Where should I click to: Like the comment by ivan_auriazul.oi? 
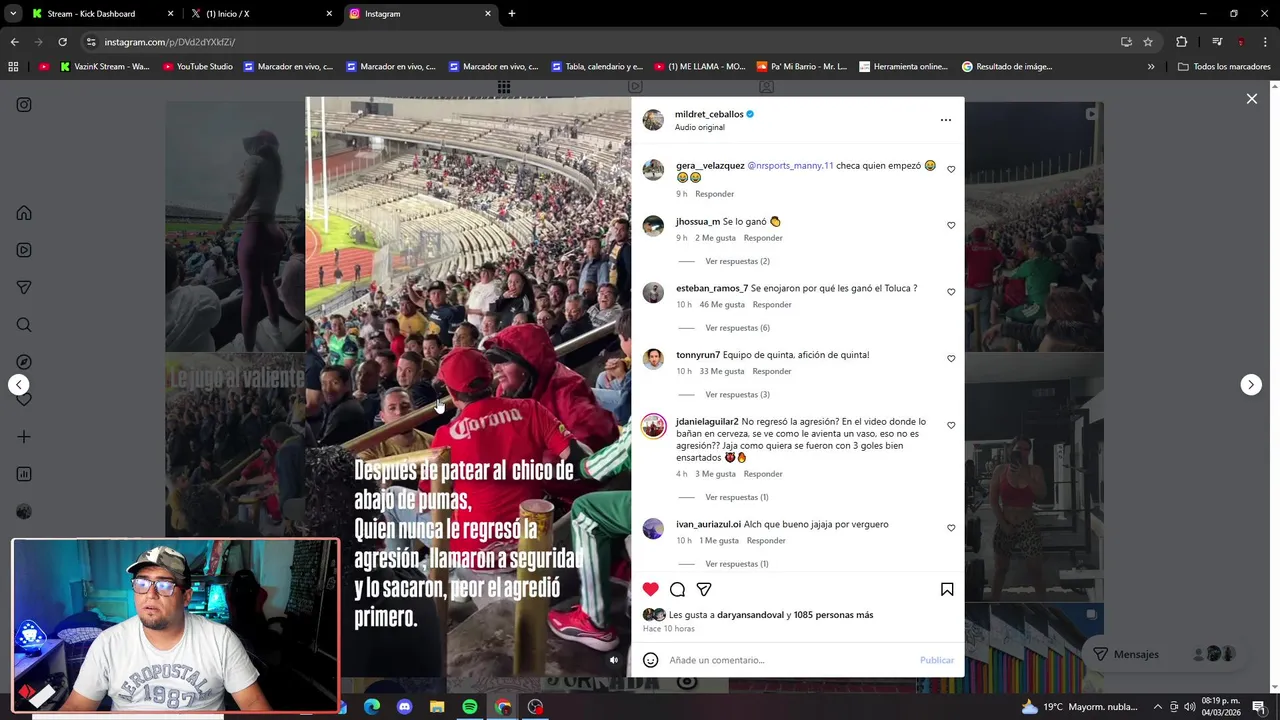pyautogui.click(x=951, y=528)
